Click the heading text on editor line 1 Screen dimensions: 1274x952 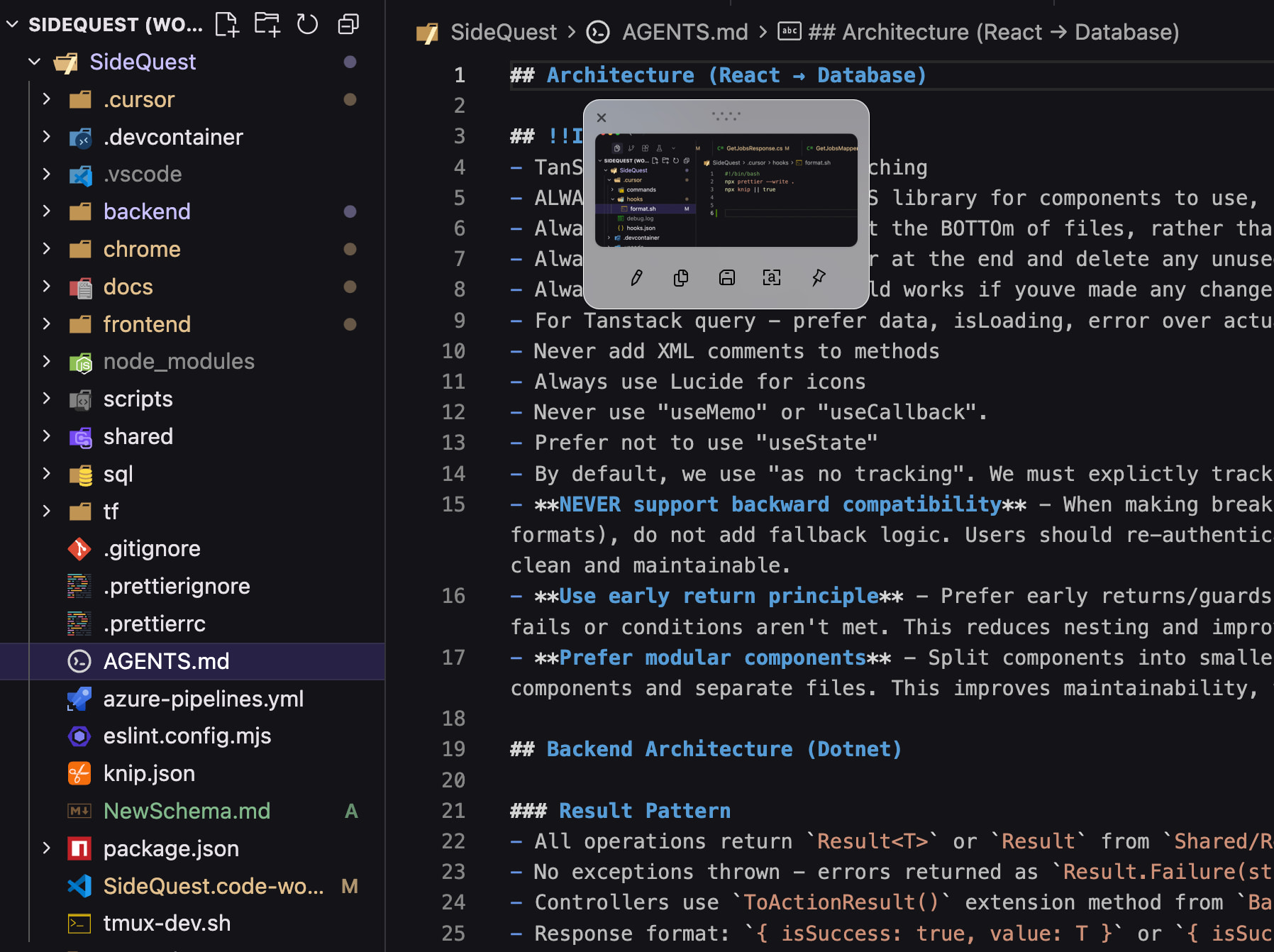[x=719, y=75]
